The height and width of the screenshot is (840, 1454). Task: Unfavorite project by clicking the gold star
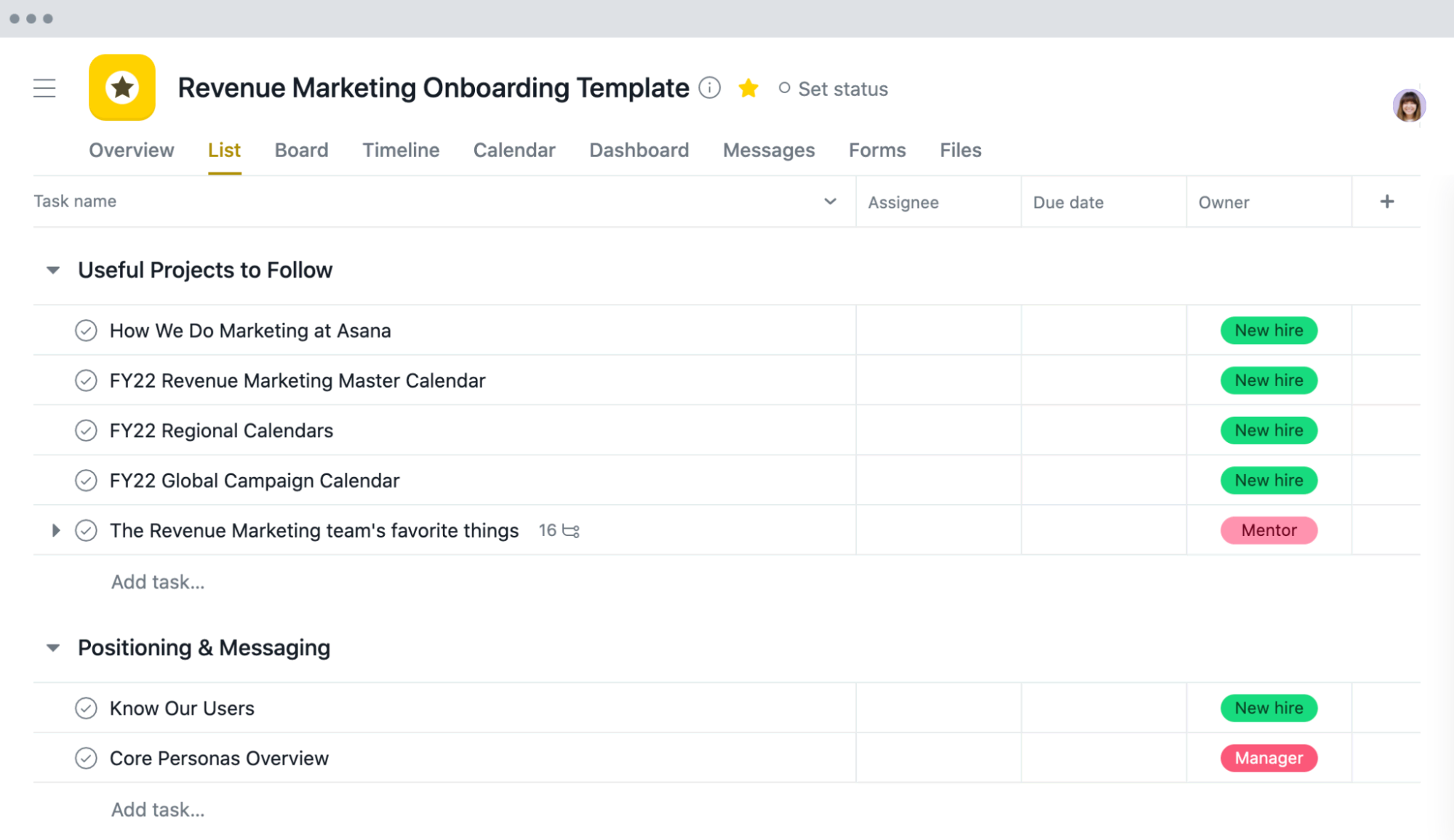pyautogui.click(x=748, y=87)
